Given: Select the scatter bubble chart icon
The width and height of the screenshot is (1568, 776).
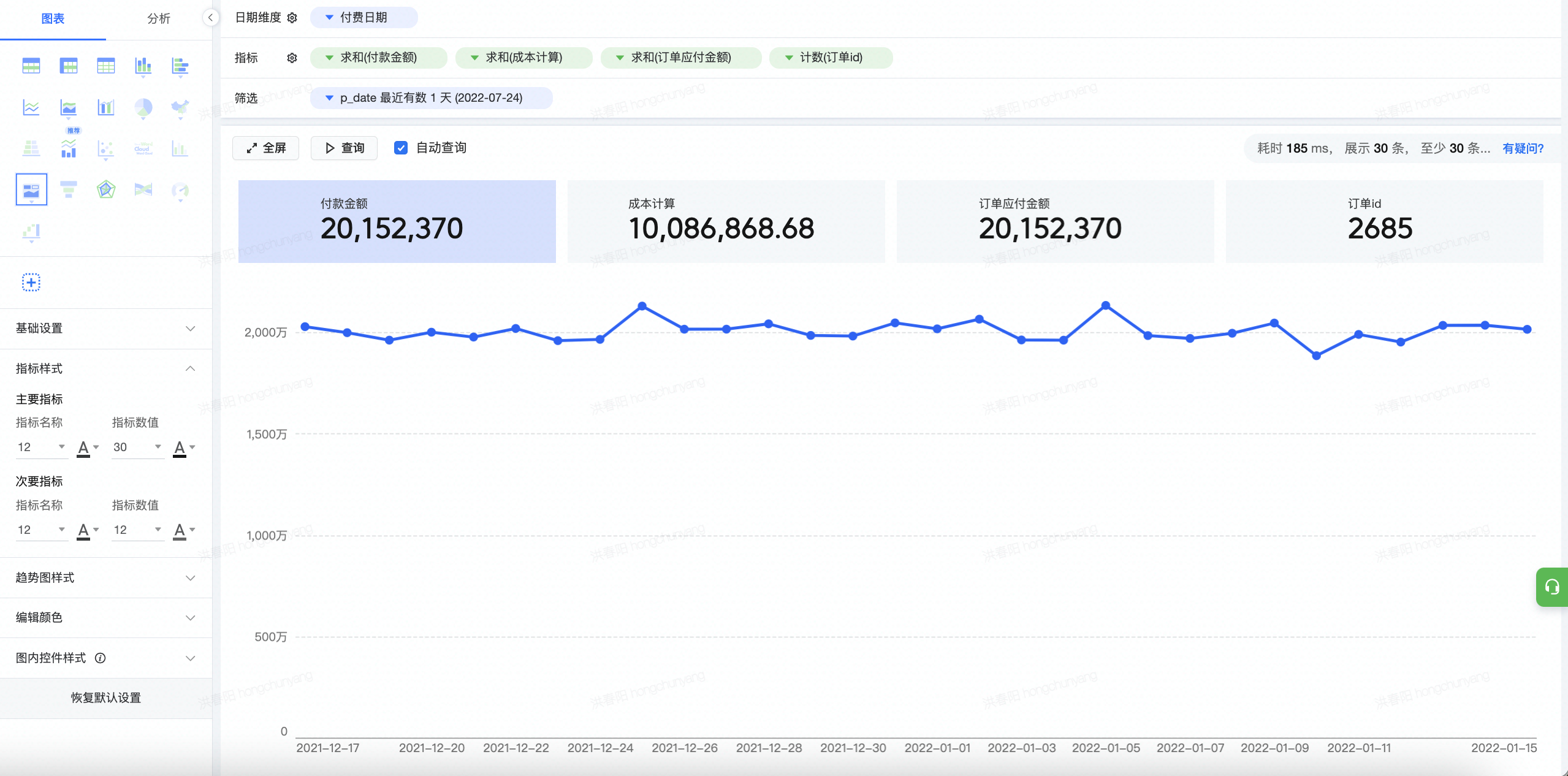Looking at the screenshot, I should [106, 149].
